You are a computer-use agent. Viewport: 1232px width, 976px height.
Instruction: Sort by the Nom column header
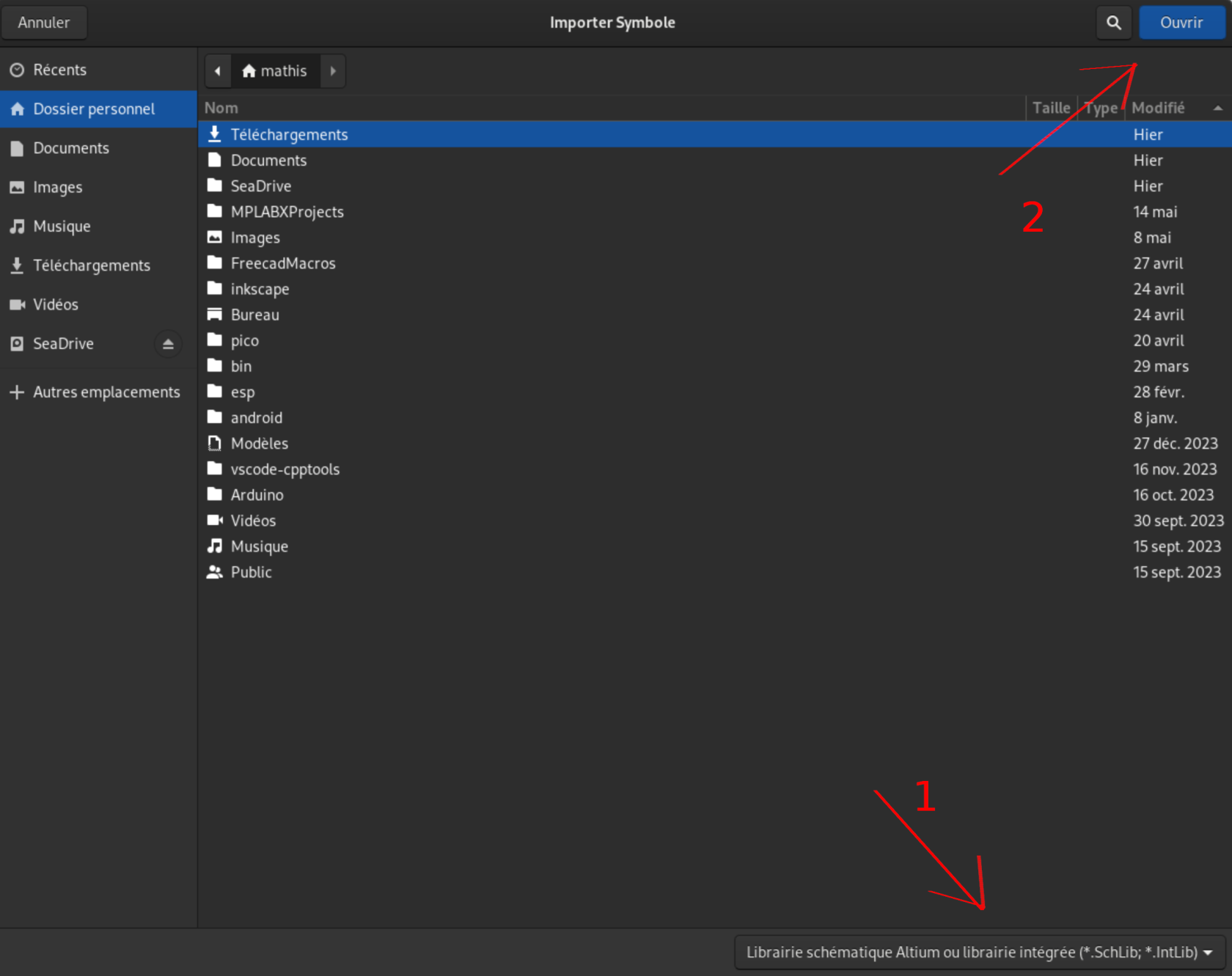click(612, 108)
